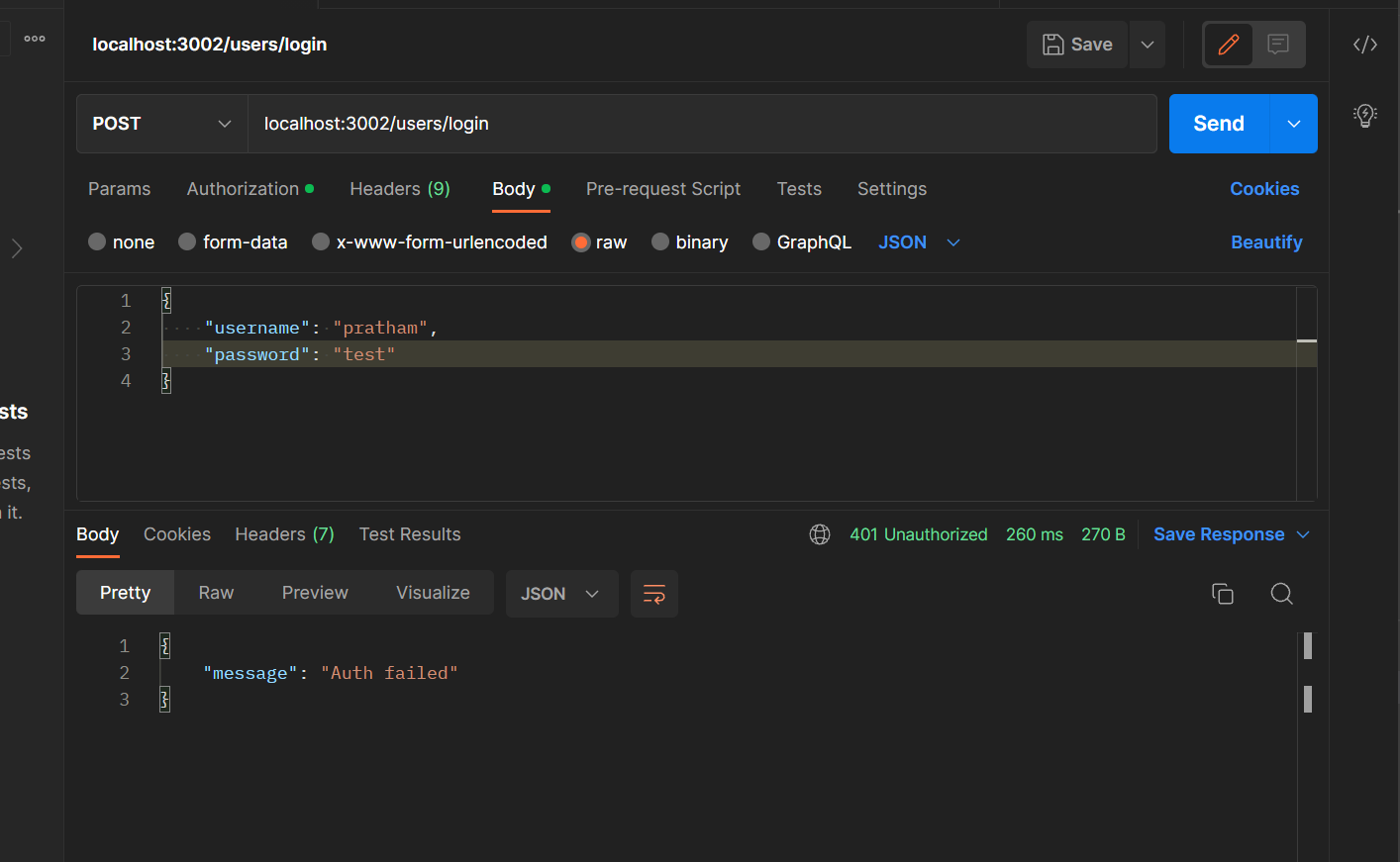Click the "Auth failed" response value

point(389,673)
